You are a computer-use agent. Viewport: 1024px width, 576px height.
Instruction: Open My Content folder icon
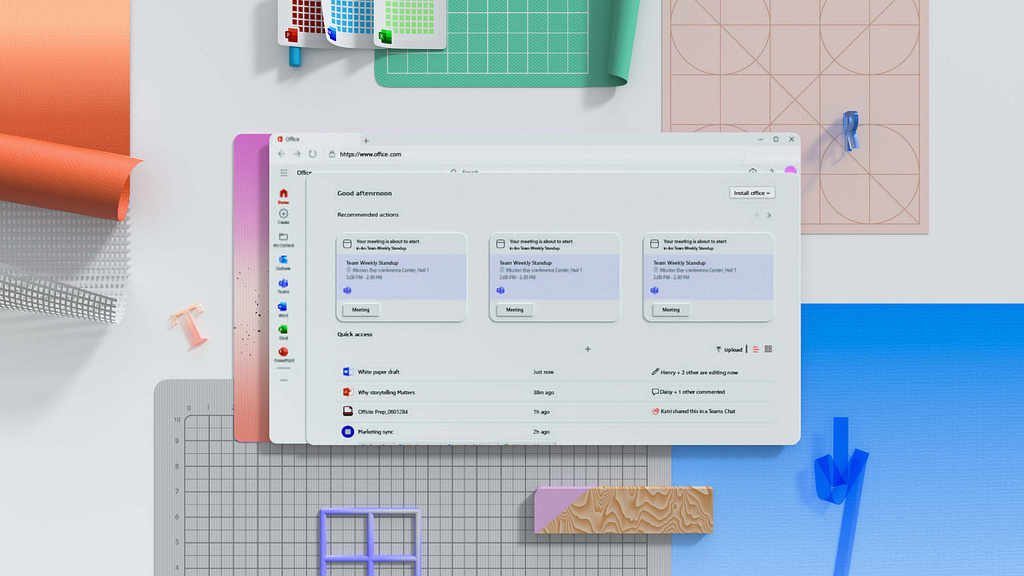tap(283, 238)
